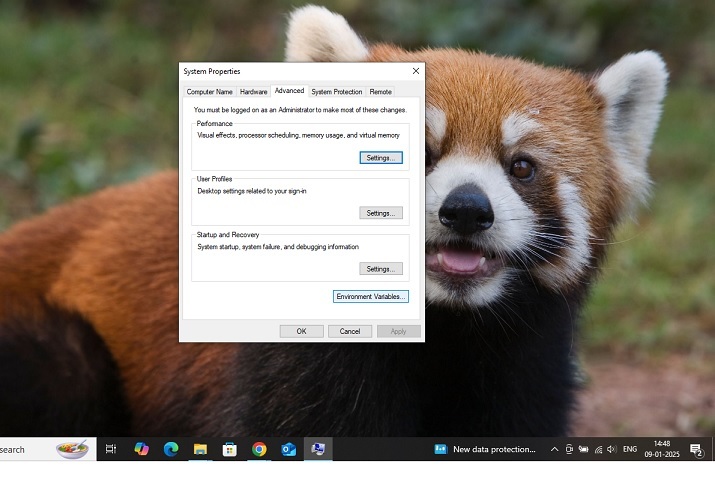Open Microsoft Edge from the taskbar

tap(171, 449)
